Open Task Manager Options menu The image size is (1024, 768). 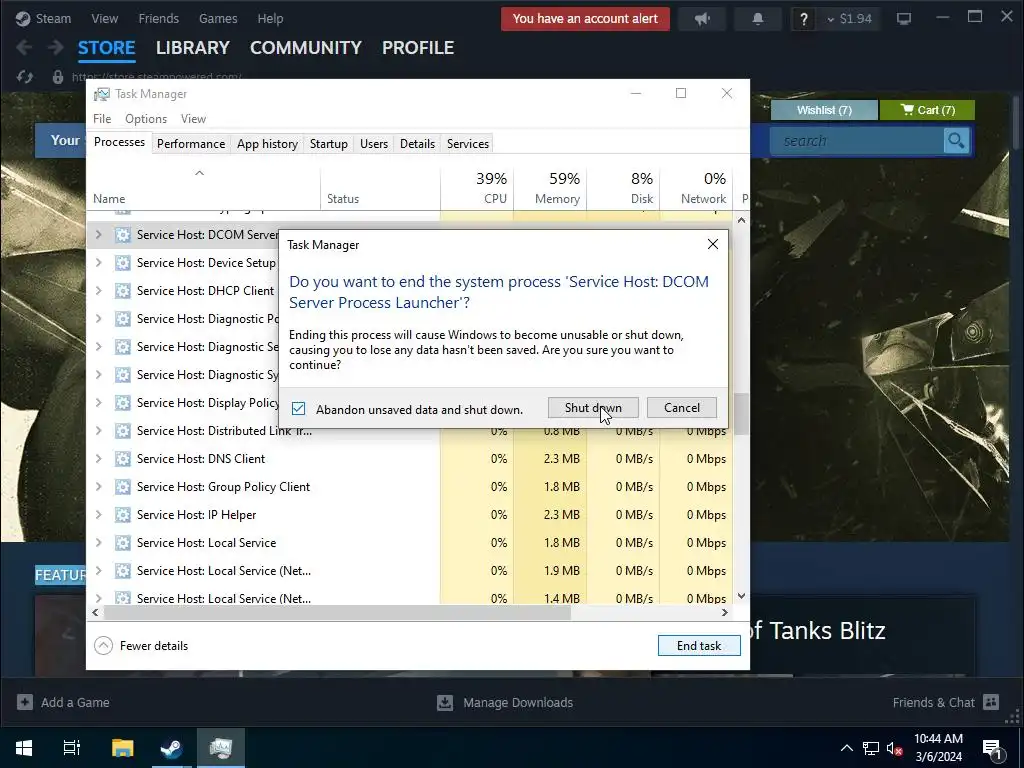tap(146, 119)
